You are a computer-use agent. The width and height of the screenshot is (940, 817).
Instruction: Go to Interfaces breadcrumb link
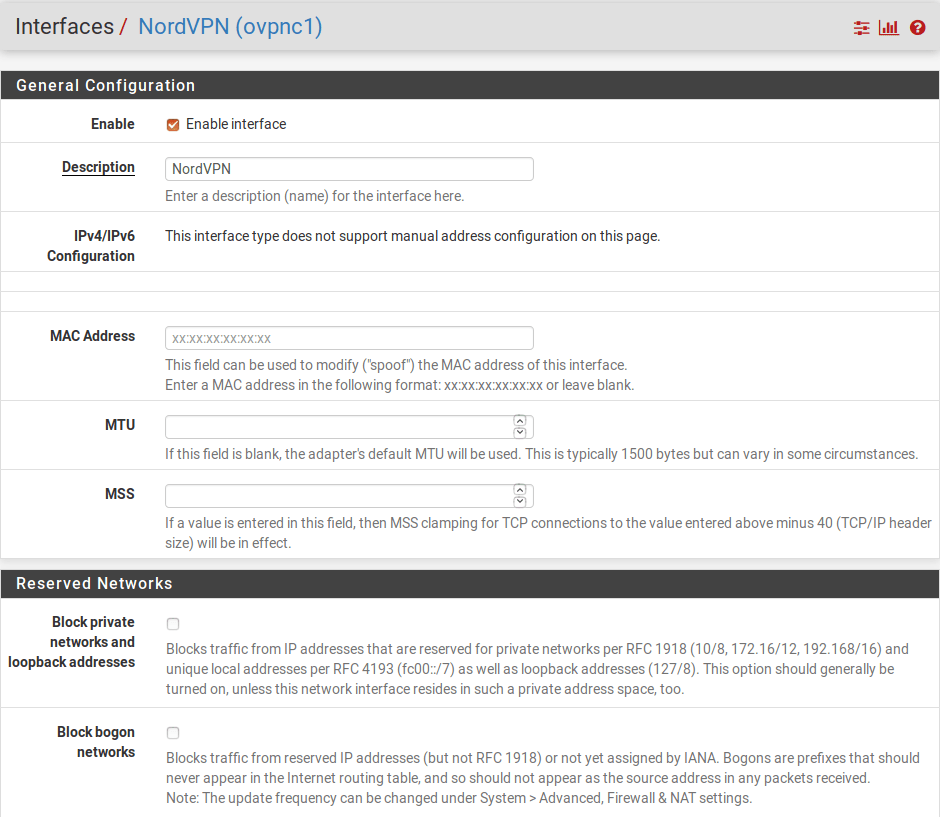point(64,27)
